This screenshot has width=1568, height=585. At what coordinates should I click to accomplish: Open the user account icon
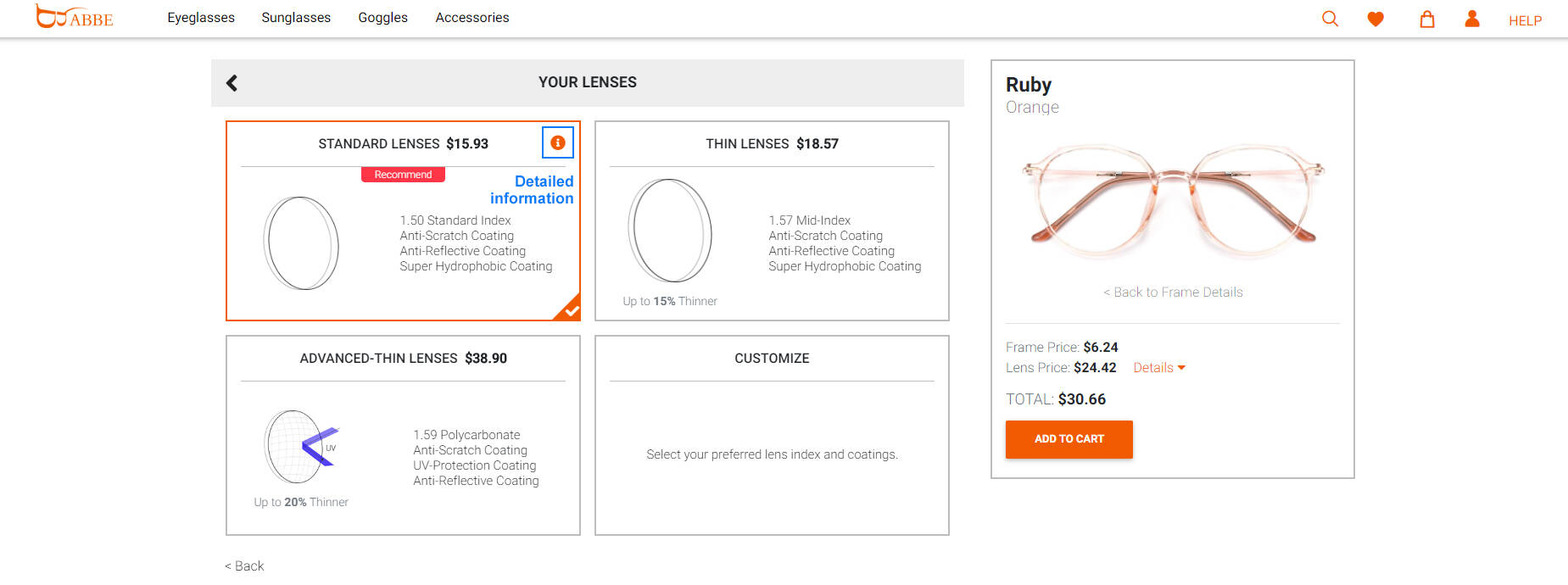coord(1472,18)
